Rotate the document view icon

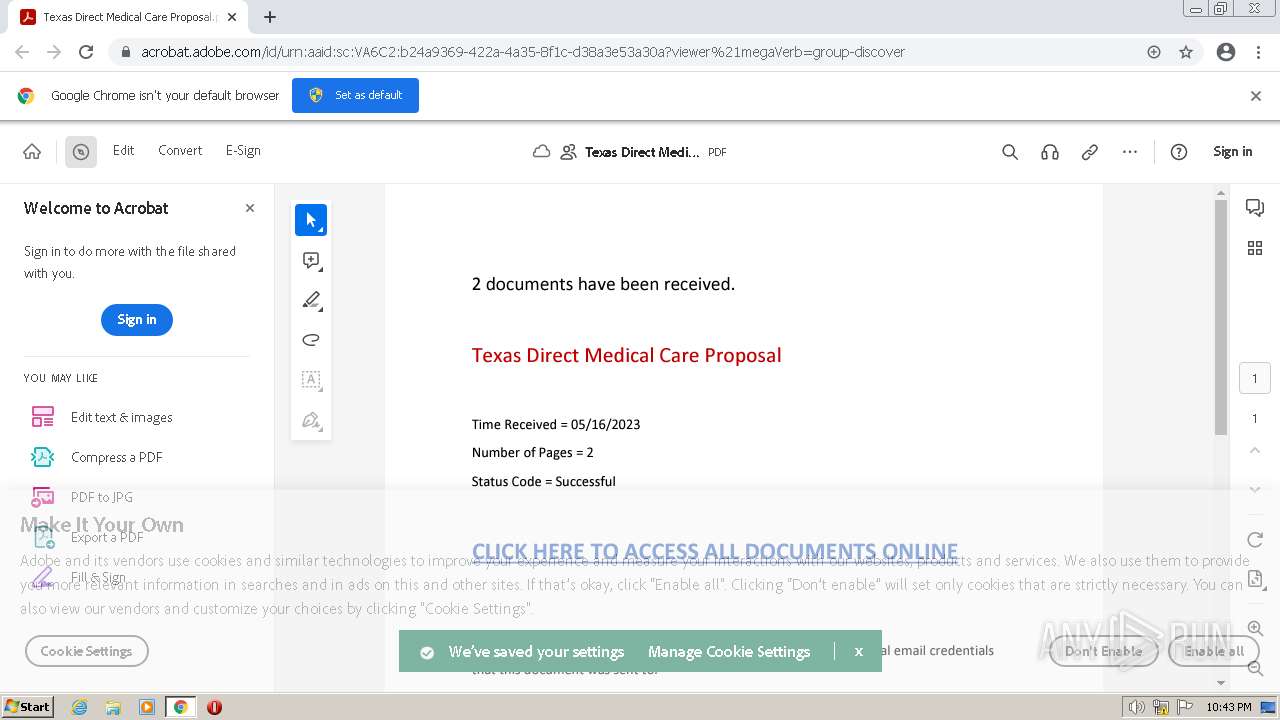(x=1255, y=540)
